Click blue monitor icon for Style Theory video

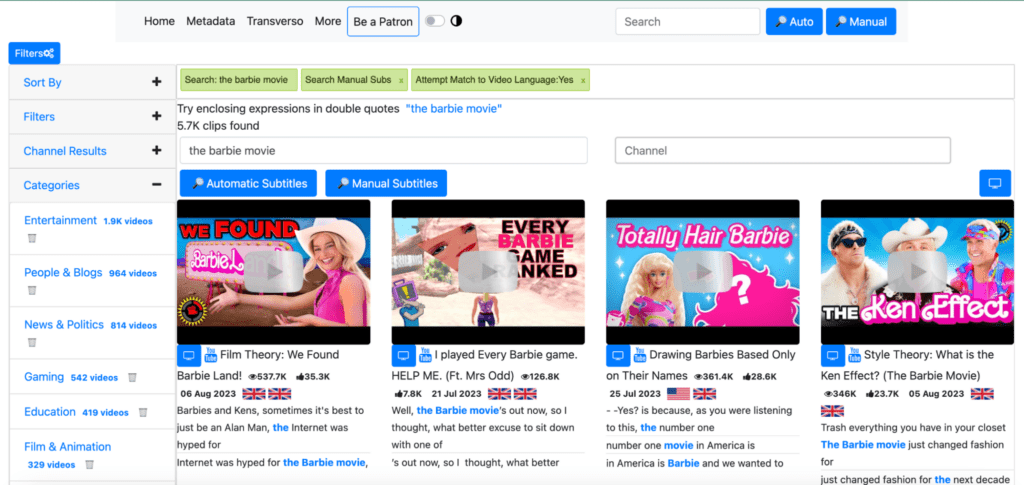tap(833, 356)
